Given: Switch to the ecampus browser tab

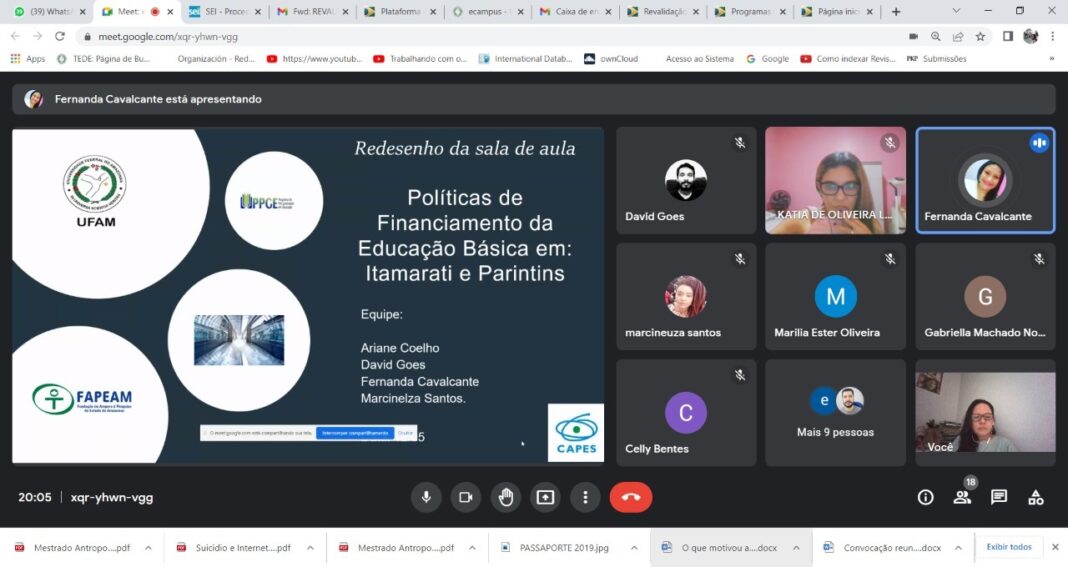Looking at the screenshot, I should [485, 12].
